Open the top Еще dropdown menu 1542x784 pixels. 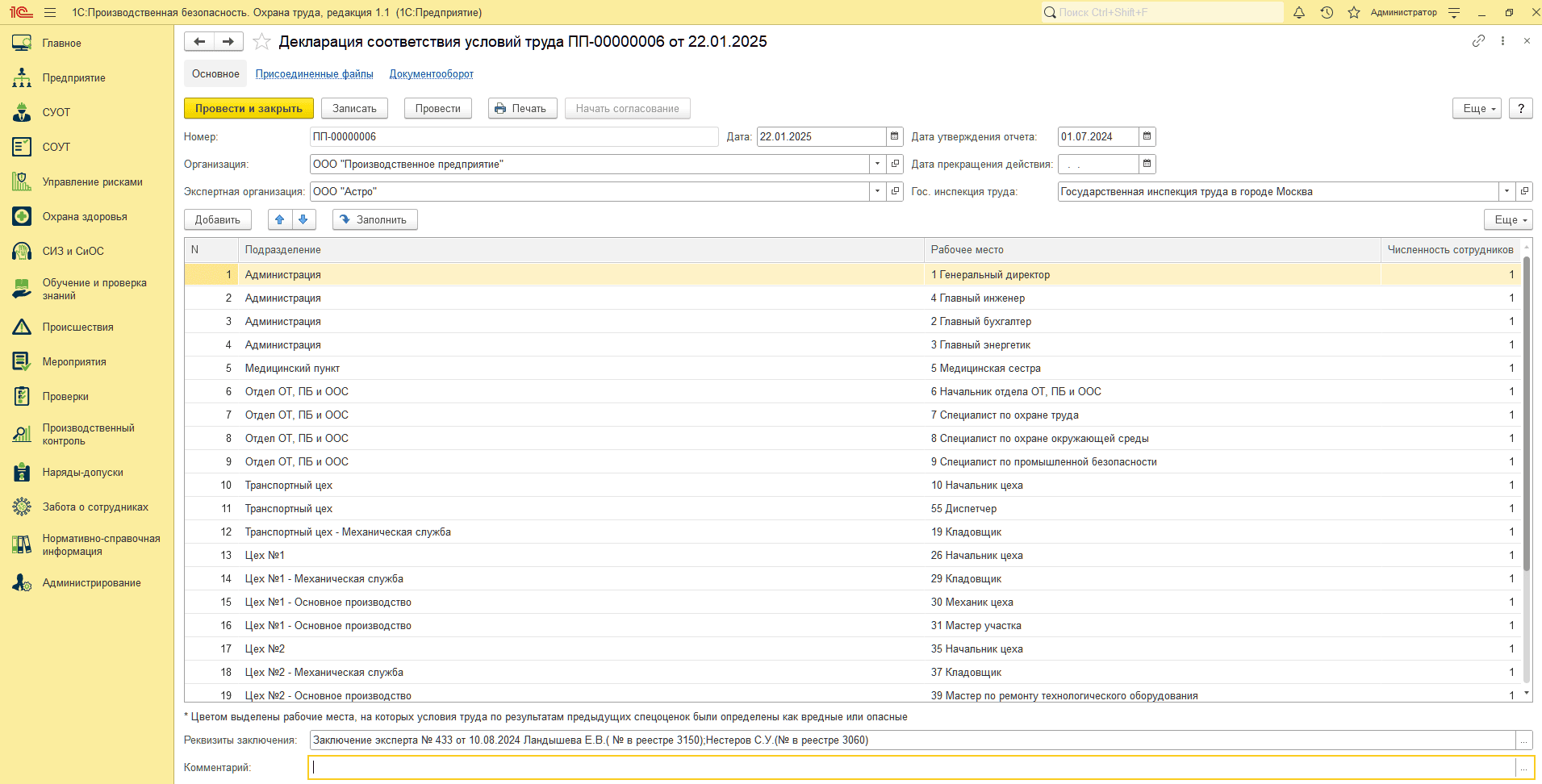click(x=1477, y=109)
